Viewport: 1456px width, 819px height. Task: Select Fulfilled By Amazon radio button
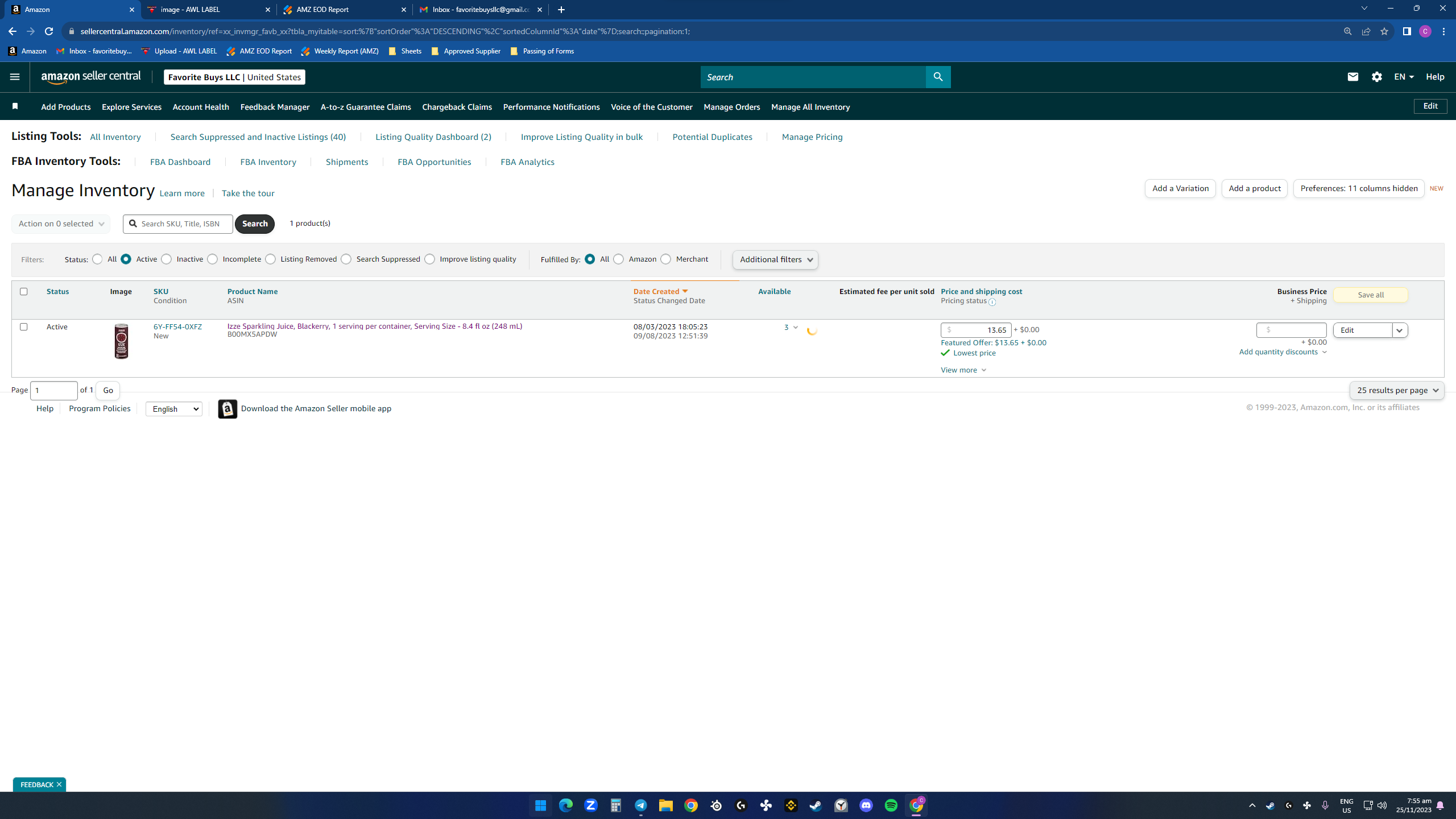click(x=619, y=259)
